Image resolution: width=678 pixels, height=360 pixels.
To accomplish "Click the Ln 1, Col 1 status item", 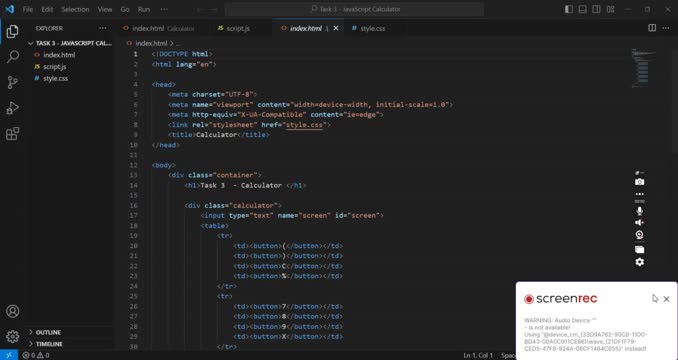I will click(478, 355).
